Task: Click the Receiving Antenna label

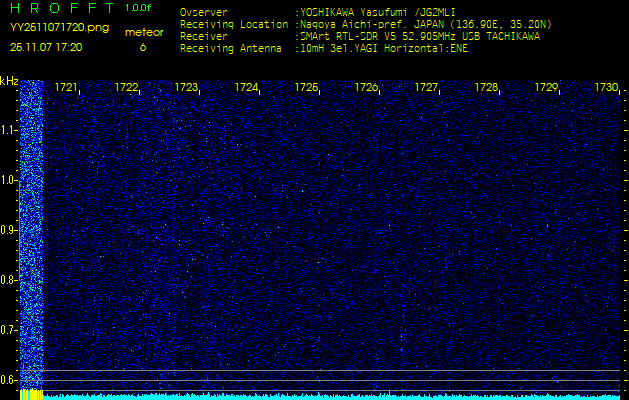Action: tap(231, 49)
